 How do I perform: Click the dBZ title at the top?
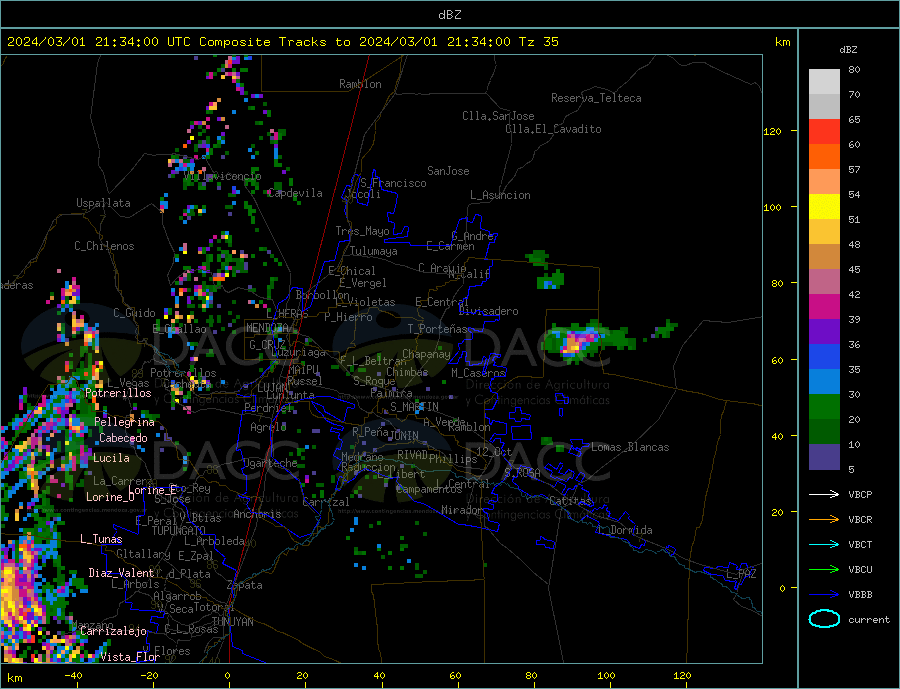click(449, 15)
